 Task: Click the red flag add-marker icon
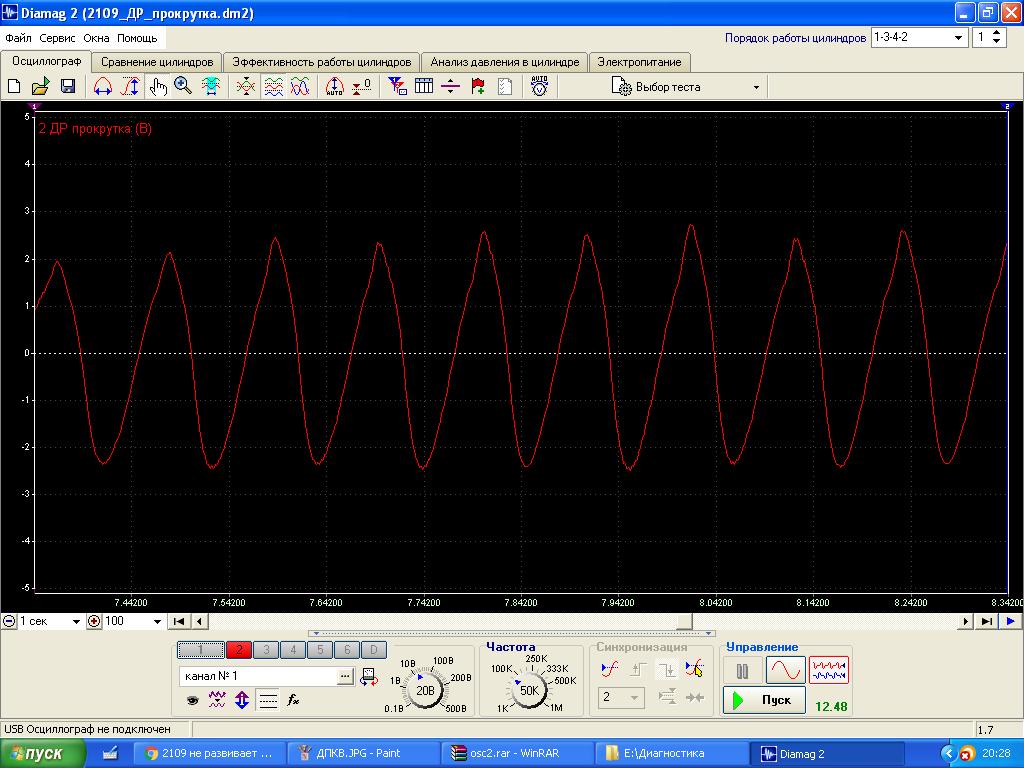pos(478,87)
